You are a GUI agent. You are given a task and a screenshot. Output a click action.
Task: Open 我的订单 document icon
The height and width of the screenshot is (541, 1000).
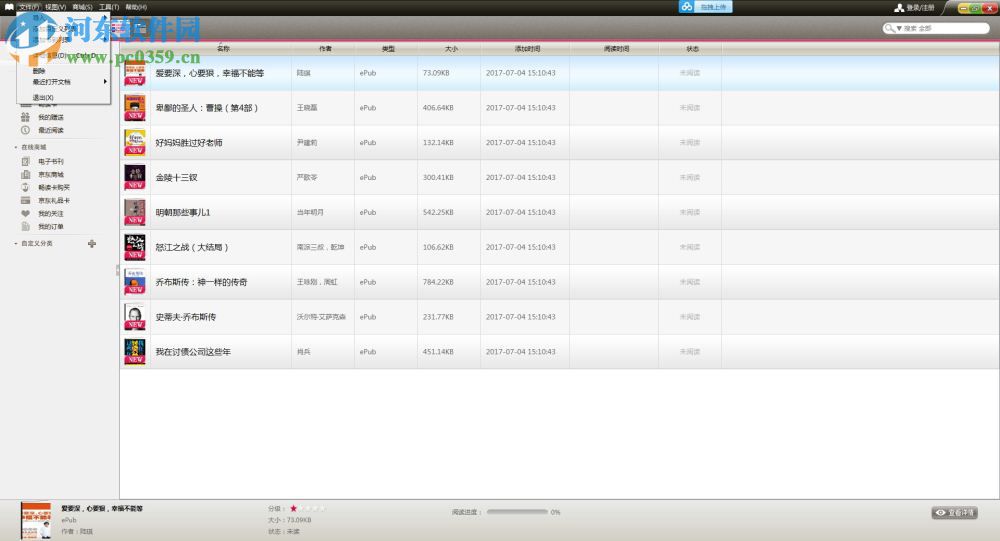click(x=26, y=226)
